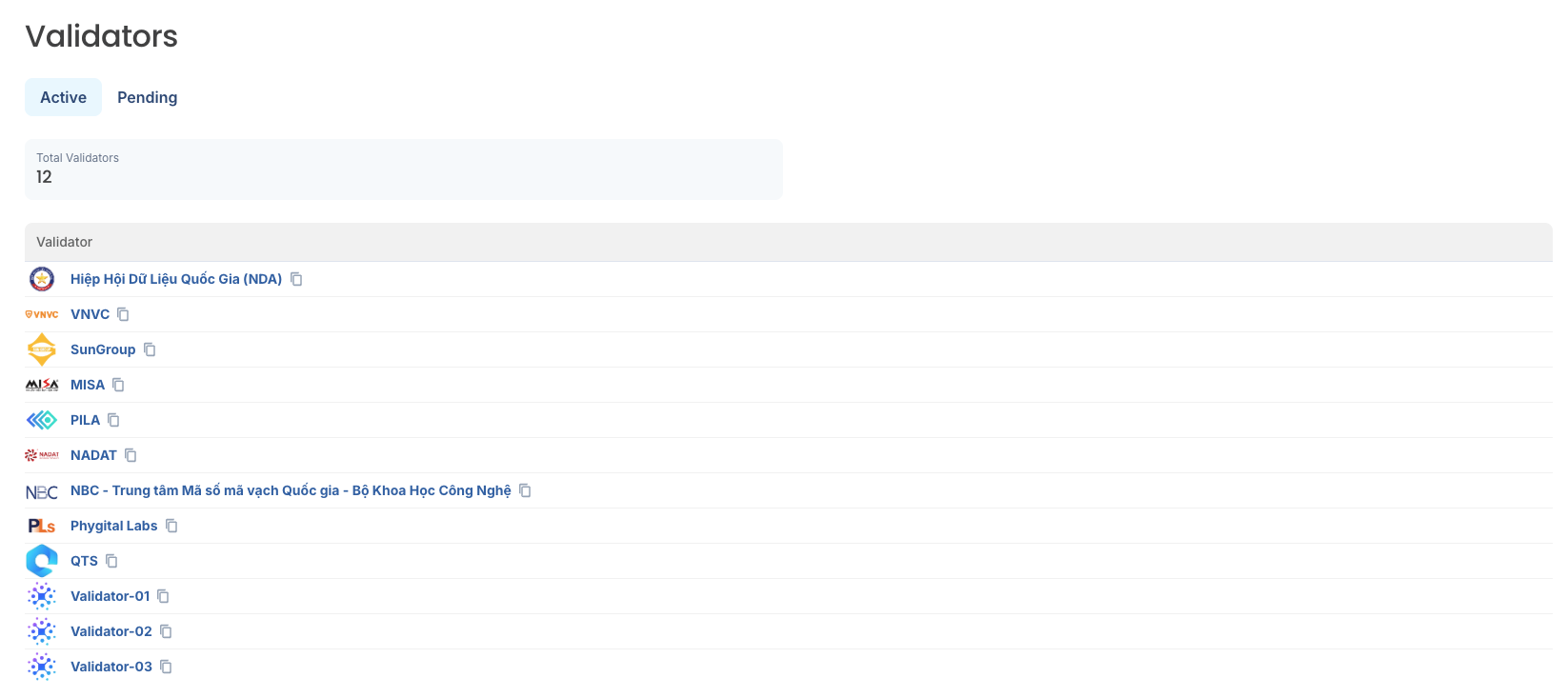Image resolution: width=1568 pixels, height=698 pixels.
Task: Open the NBC Trung tâm Mã số validator
Action: click(x=291, y=490)
